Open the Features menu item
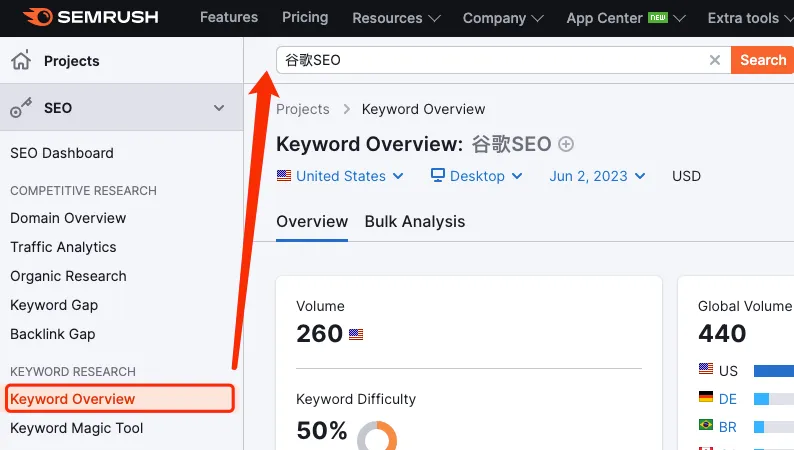Viewport: 794px width, 450px height. pos(229,17)
